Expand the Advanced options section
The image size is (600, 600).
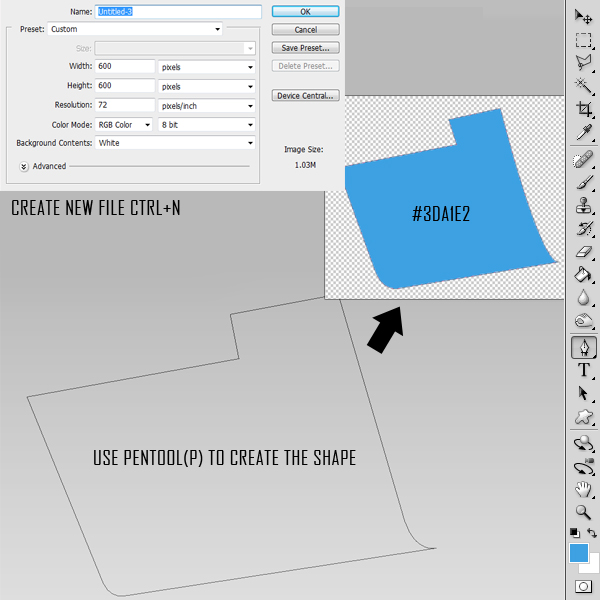[x=23, y=166]
